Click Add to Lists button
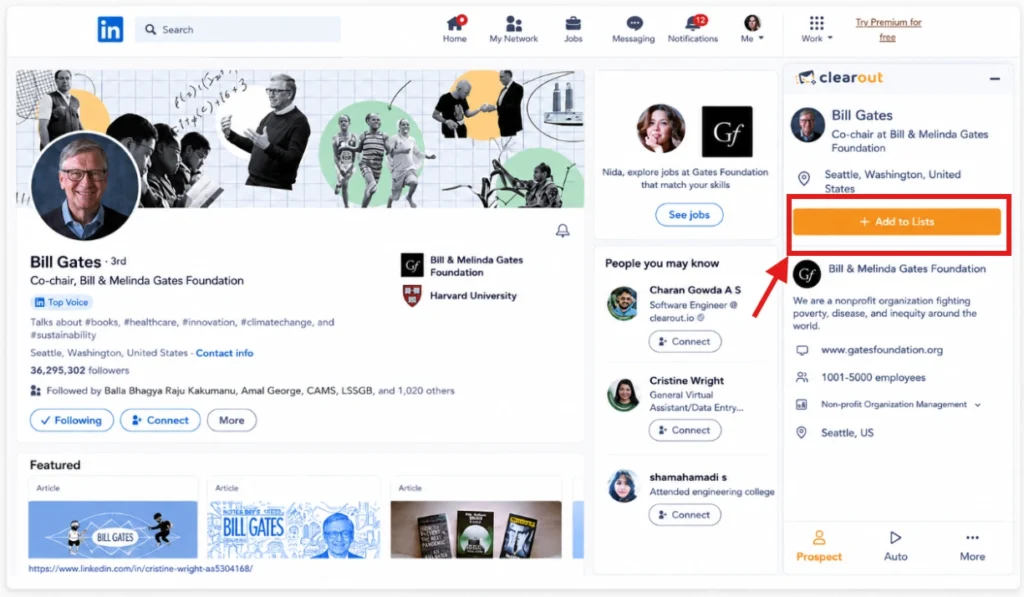The image size is (1024, 597). [897, 222]
